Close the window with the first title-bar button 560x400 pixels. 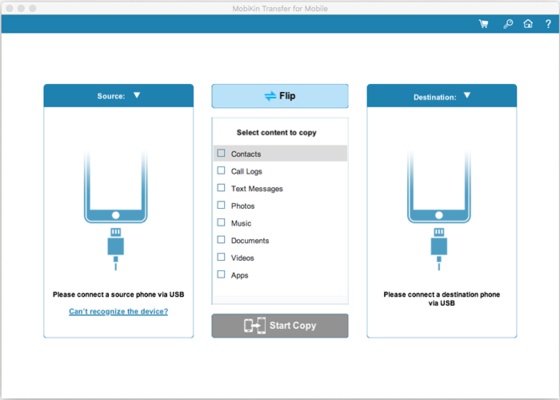pyautogui.click(x=10, y=8)
